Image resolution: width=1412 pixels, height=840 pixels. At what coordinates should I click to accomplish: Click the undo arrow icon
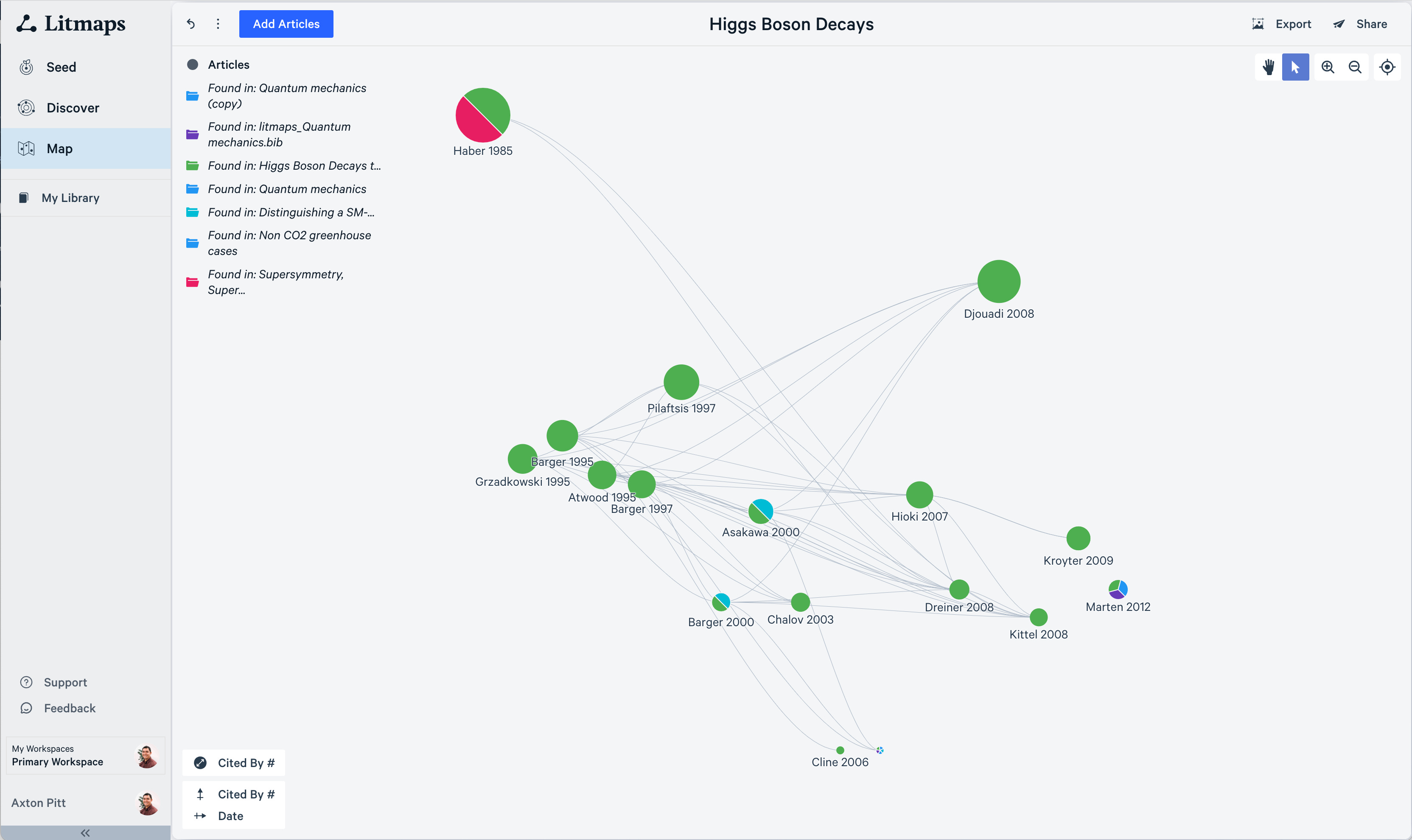[x=191, y=24]
